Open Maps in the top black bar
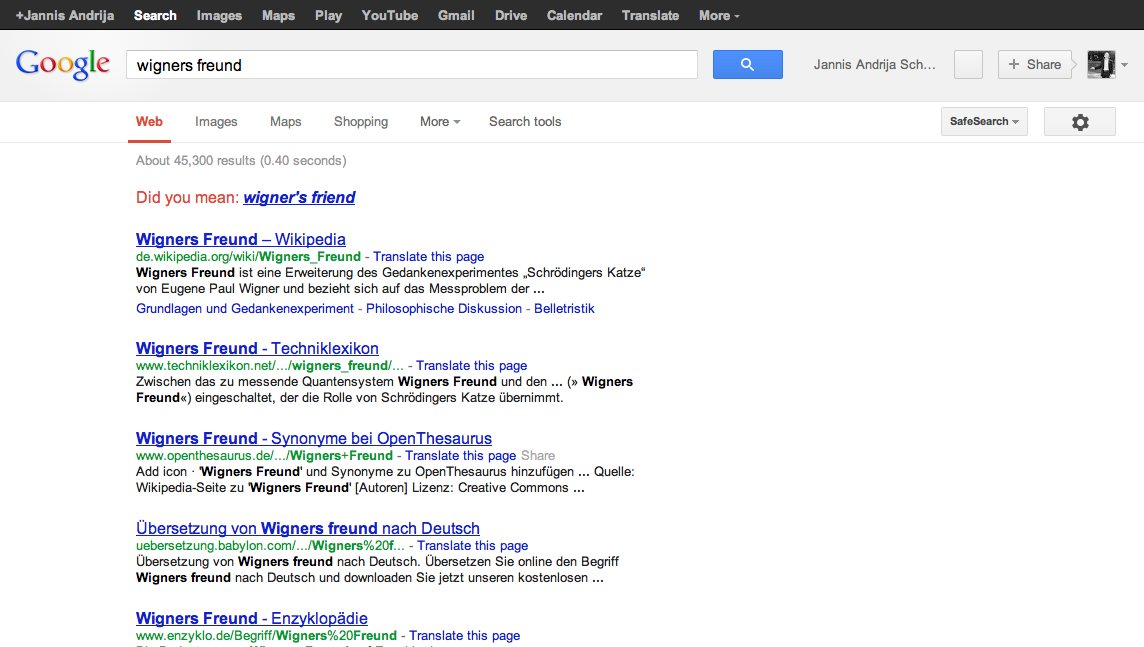 279,15
